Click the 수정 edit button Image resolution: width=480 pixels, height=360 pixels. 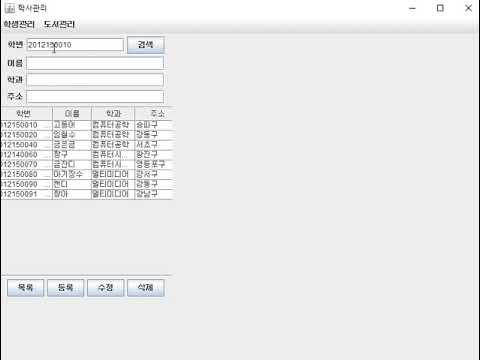pos(106,288)
